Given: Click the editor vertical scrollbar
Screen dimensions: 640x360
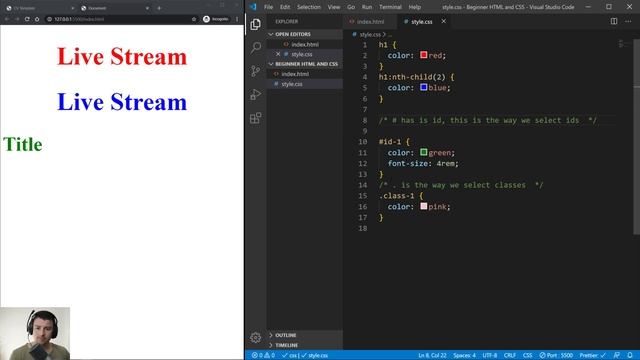Looking at the screenshot, I should [x=636, y=137].
